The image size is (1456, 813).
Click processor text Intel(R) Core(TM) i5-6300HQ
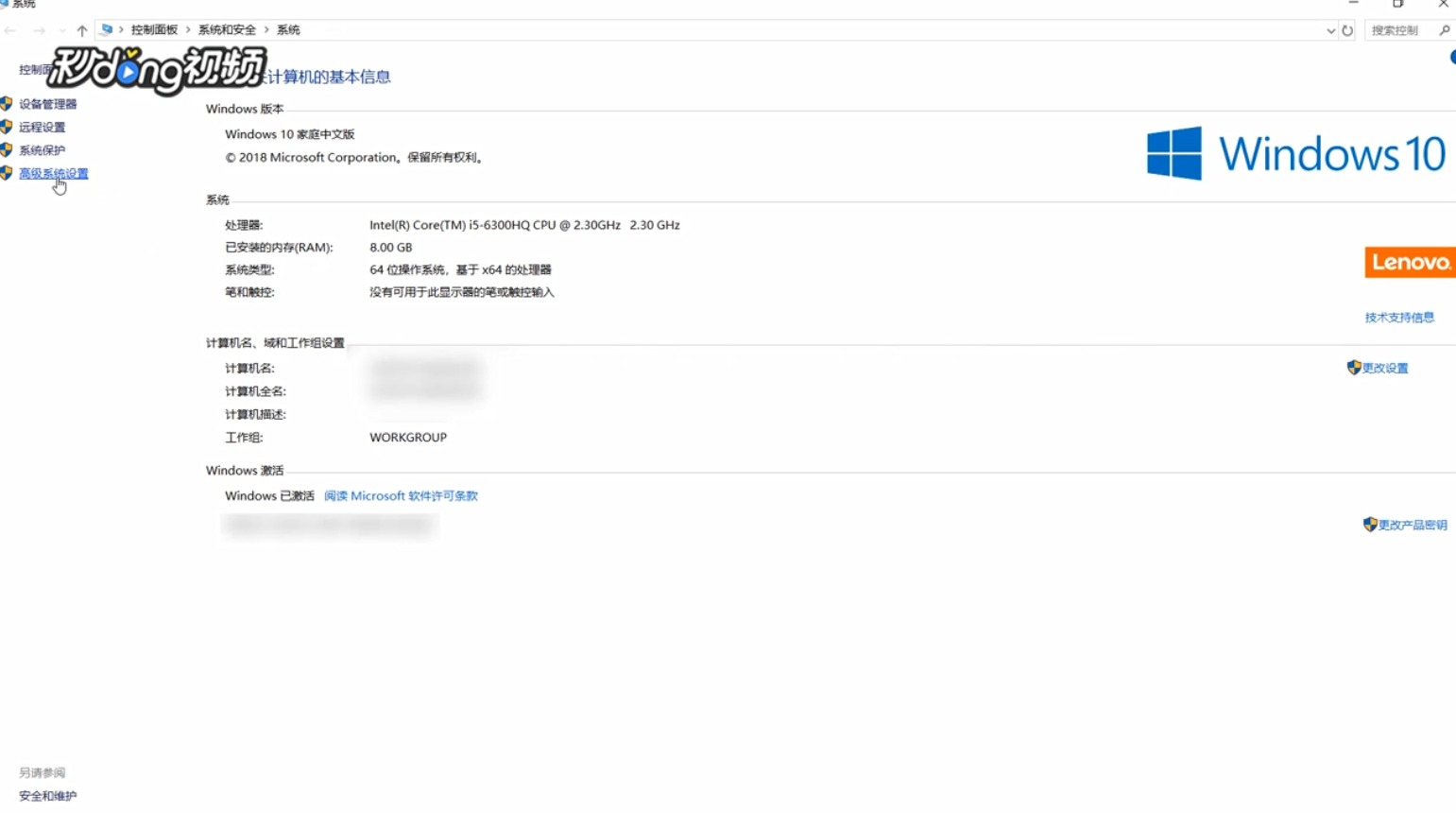tap(524, 225)
